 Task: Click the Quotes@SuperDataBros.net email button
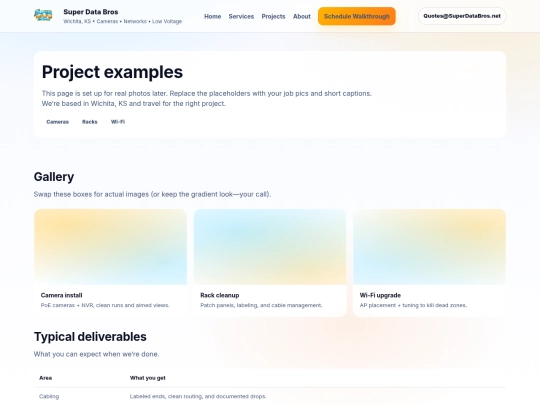pyautogui.click(x=462, y=16)
